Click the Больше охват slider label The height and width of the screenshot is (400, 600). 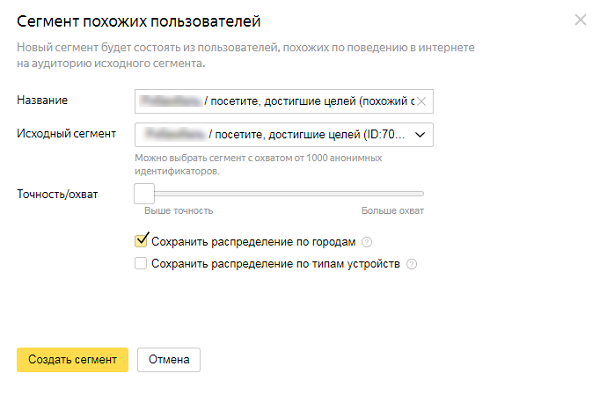click(393, 211)
